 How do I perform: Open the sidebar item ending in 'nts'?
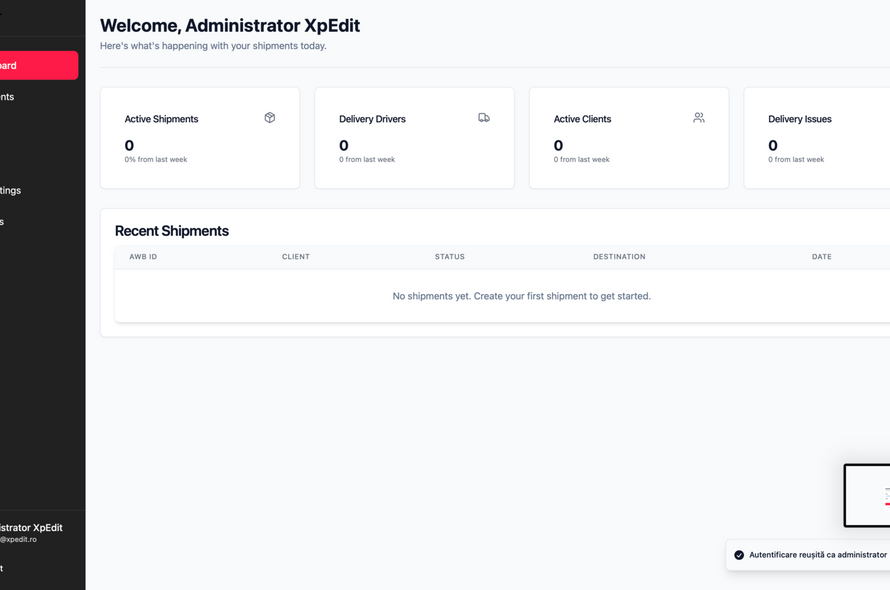point(8,97)
